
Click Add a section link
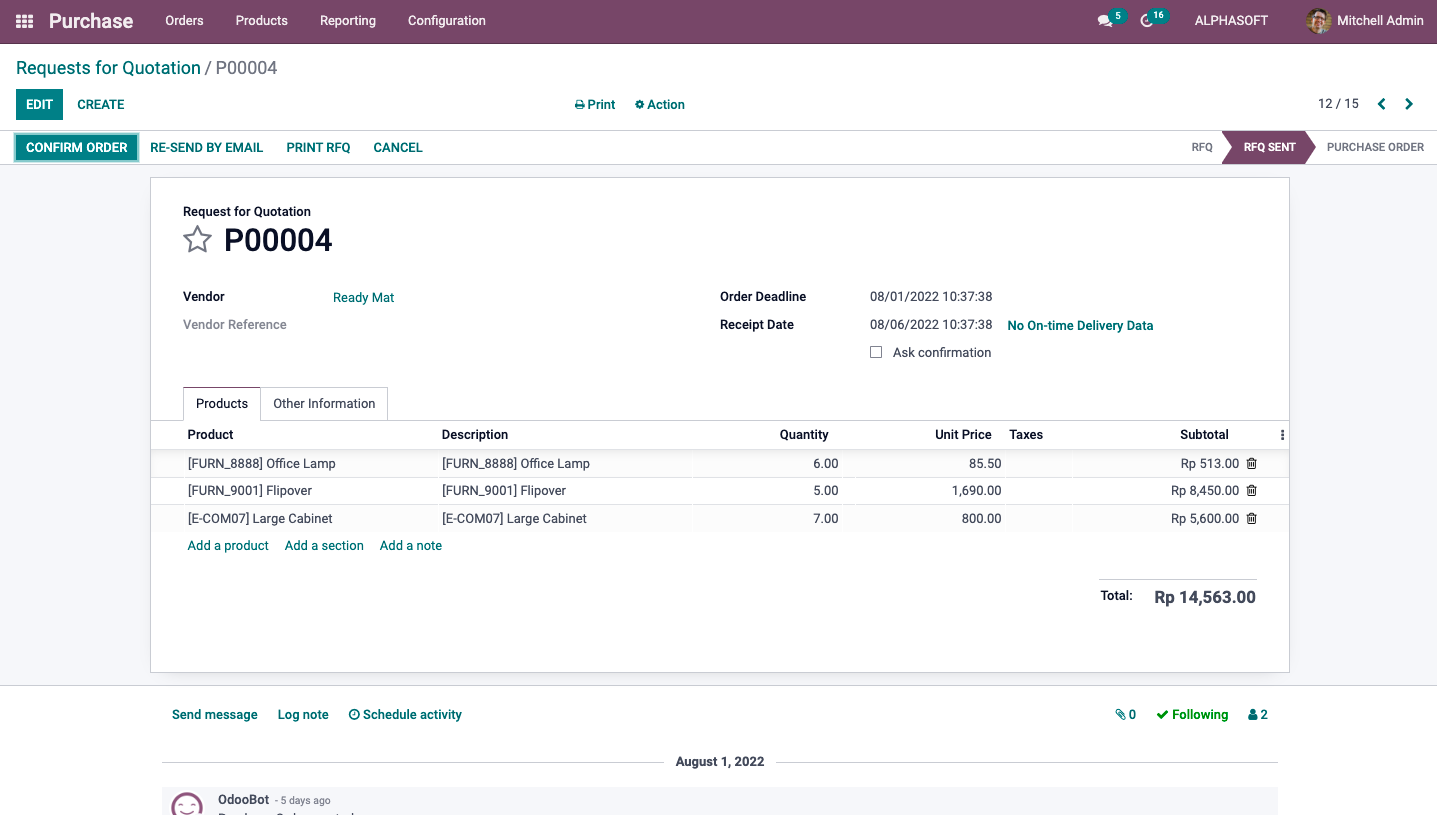click(x=324, y=546)
